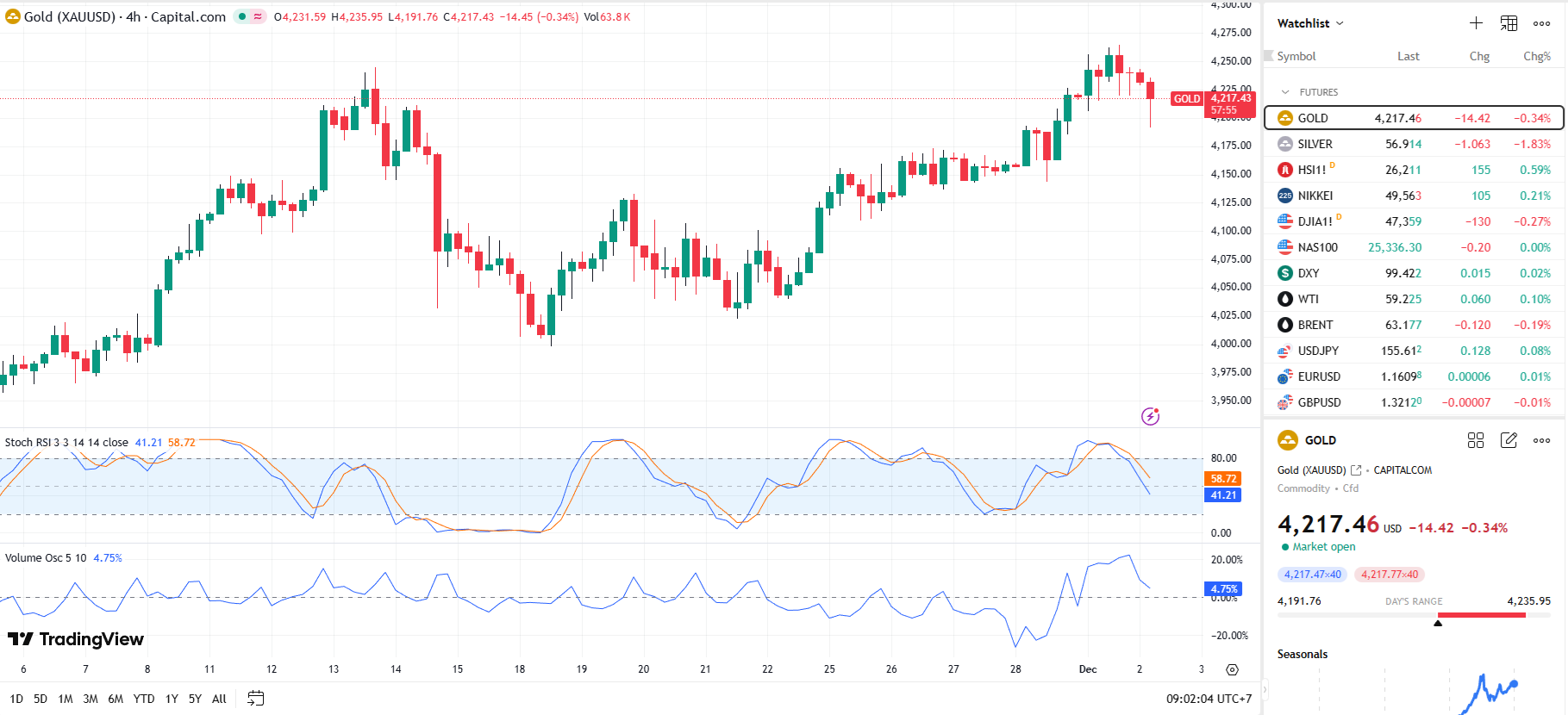Image resolution: width=1568 pixels, height=715 pixels.
Task: Open the watchlist advanced view icon
Action: tap(1509, 23)
